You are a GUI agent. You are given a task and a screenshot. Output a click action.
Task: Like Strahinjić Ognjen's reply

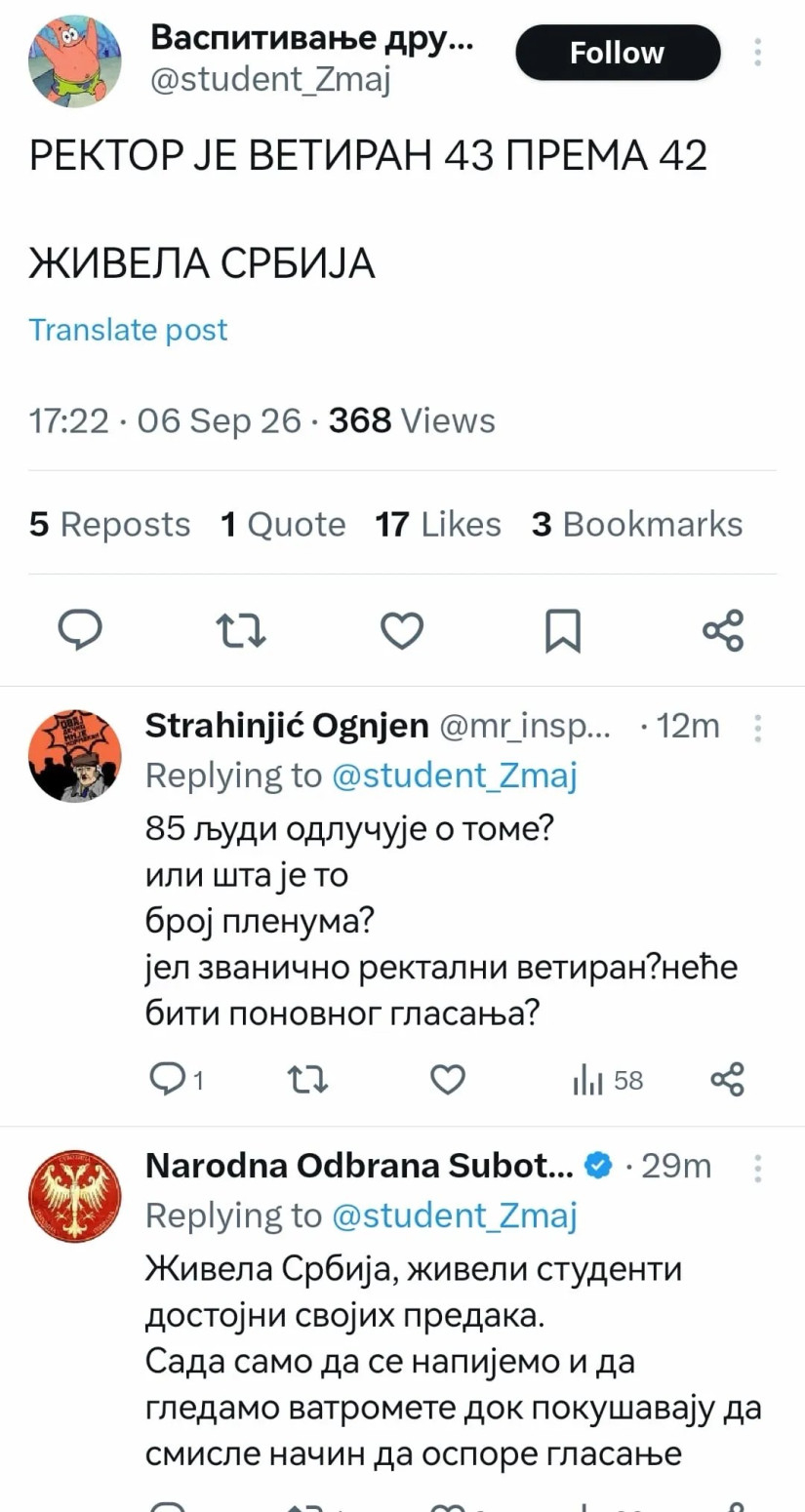(x=449, y=1080)
